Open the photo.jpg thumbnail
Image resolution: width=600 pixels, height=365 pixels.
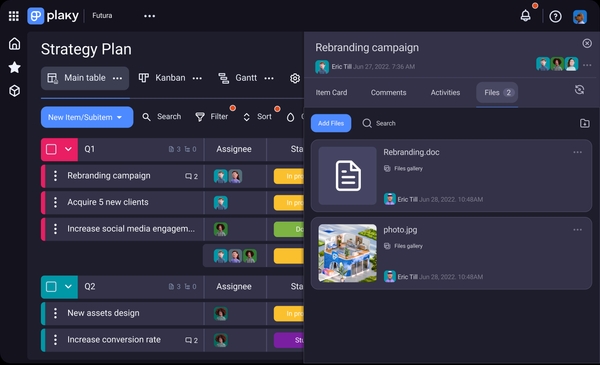(x=347, y=253)
